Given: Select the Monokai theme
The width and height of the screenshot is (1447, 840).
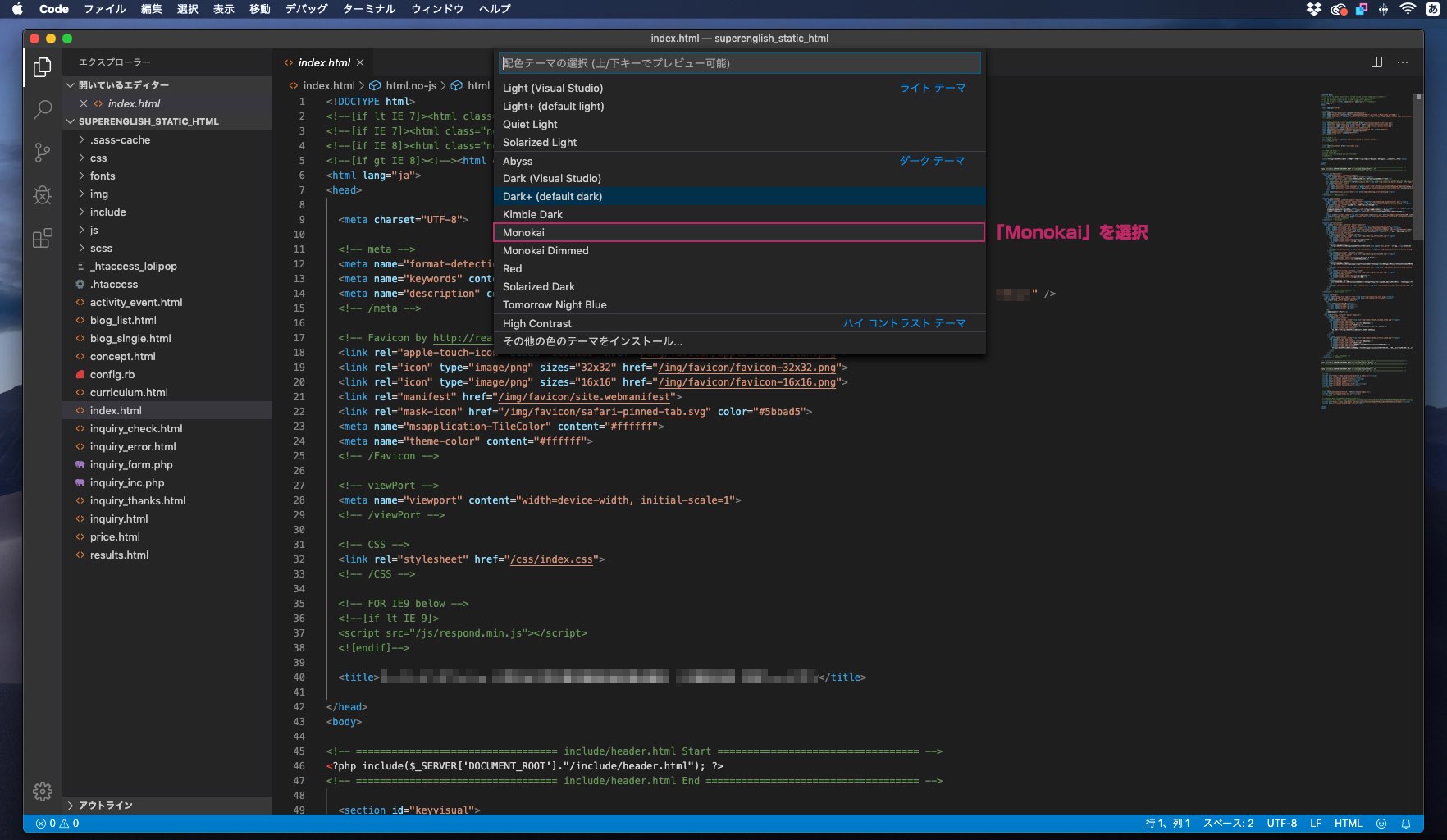Looking at the screenshot, I should (x=523, y=232).
